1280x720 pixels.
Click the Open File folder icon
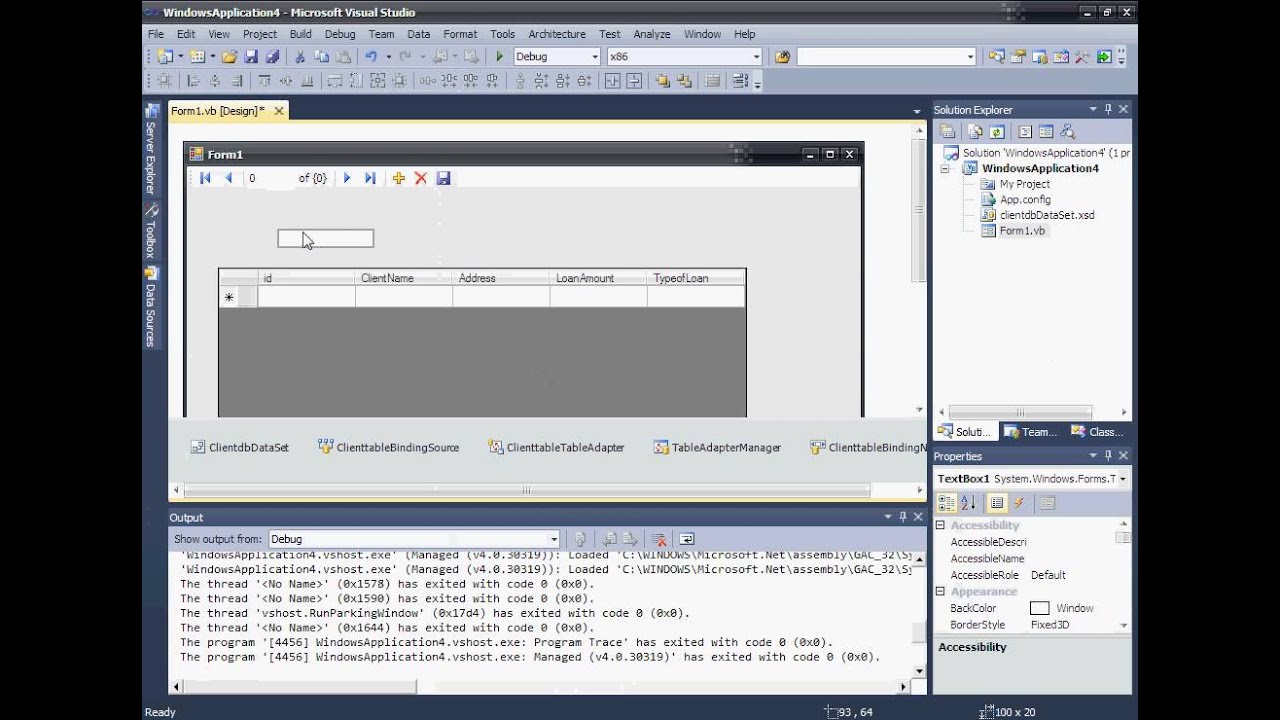[x=230, y=57]
